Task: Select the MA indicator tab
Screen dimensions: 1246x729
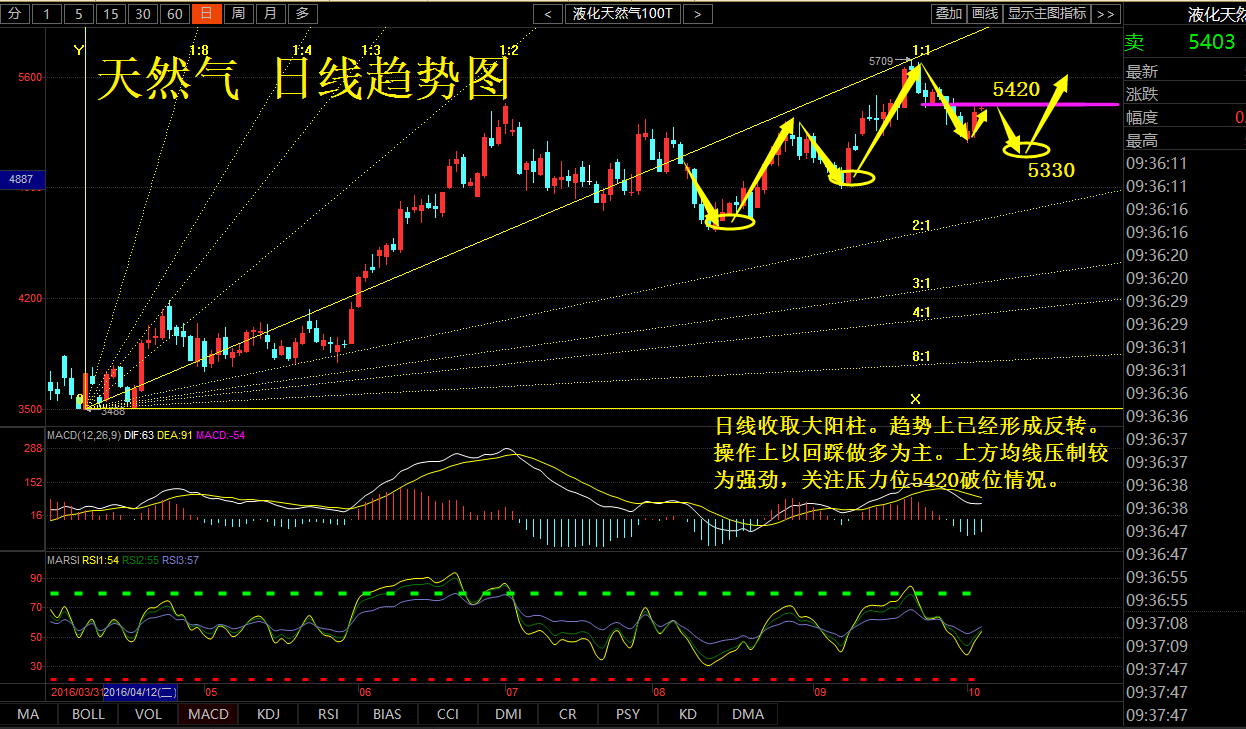Action: [x=28, y=714]
